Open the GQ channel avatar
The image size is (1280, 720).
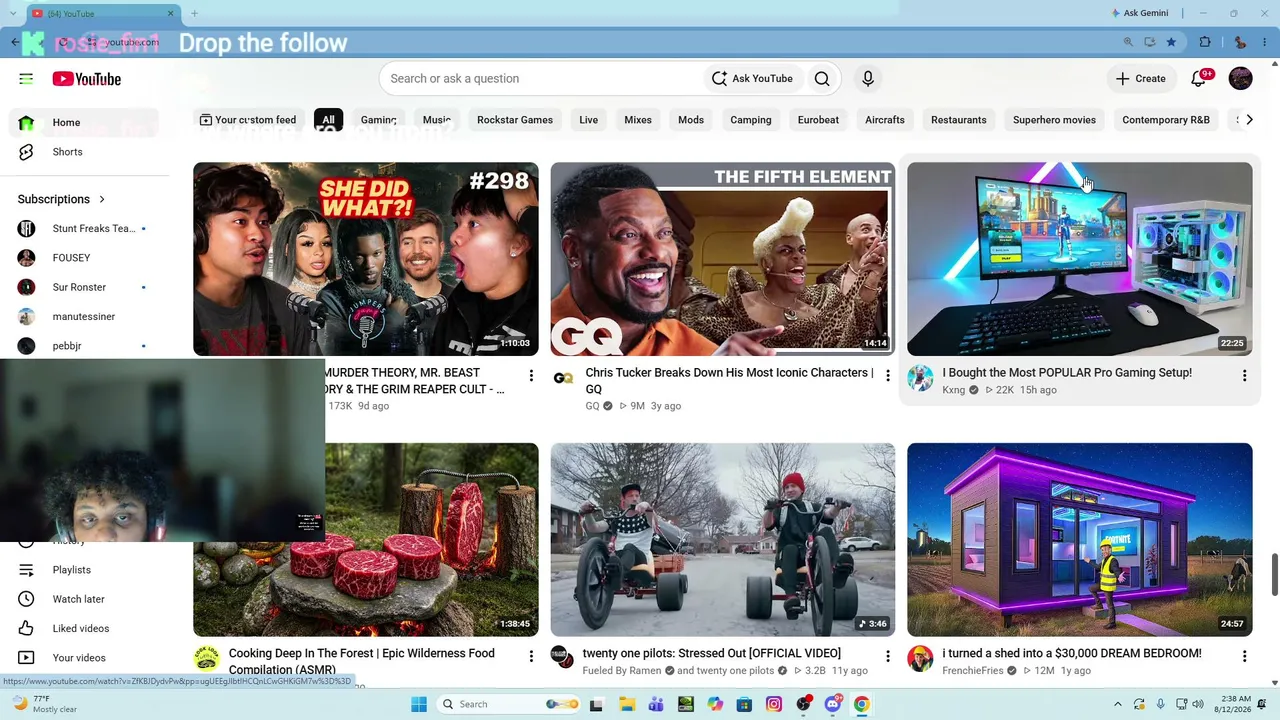(563, 378)
